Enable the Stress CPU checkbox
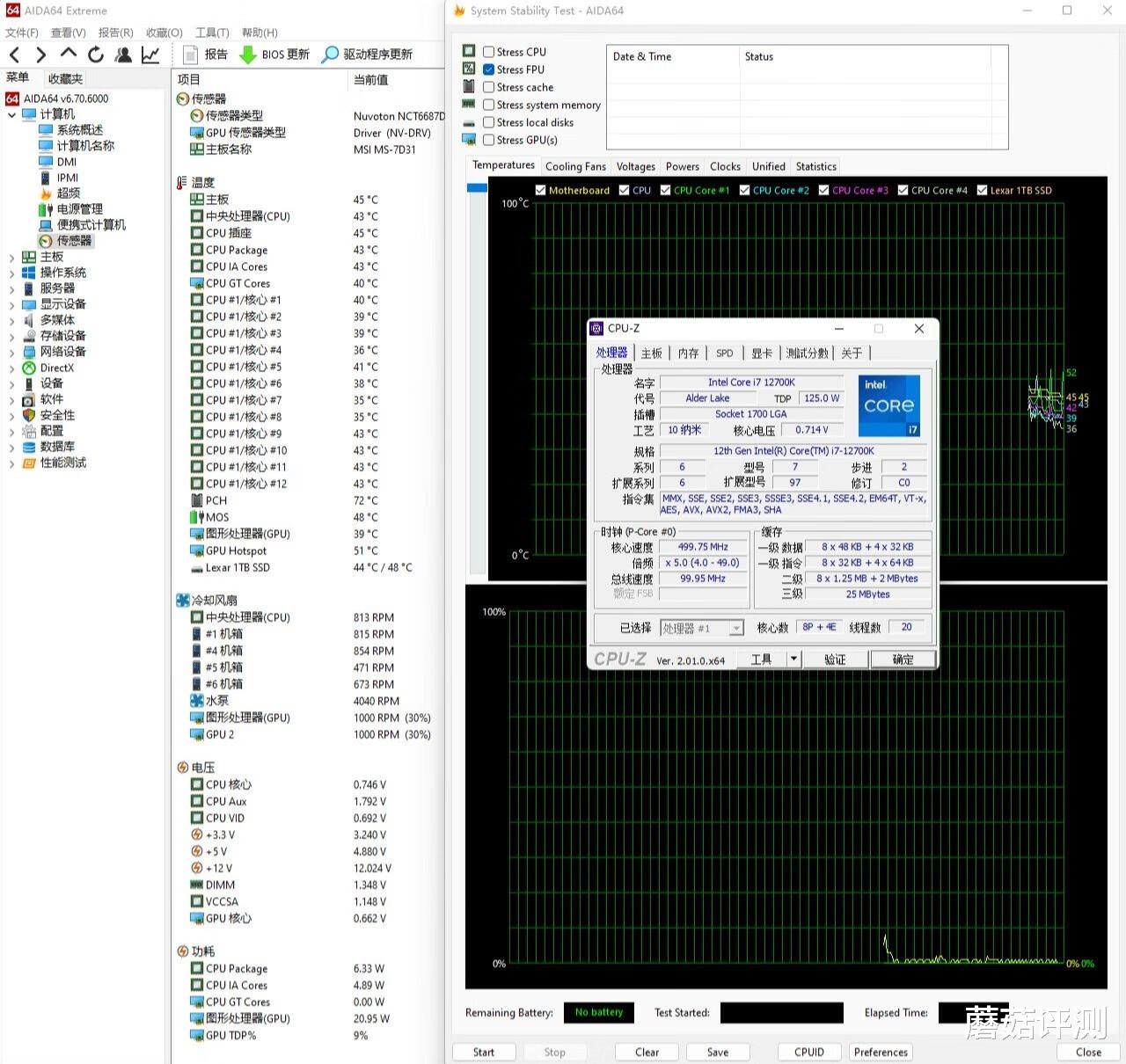1126x1064 pixels. (x=488, y=52)
